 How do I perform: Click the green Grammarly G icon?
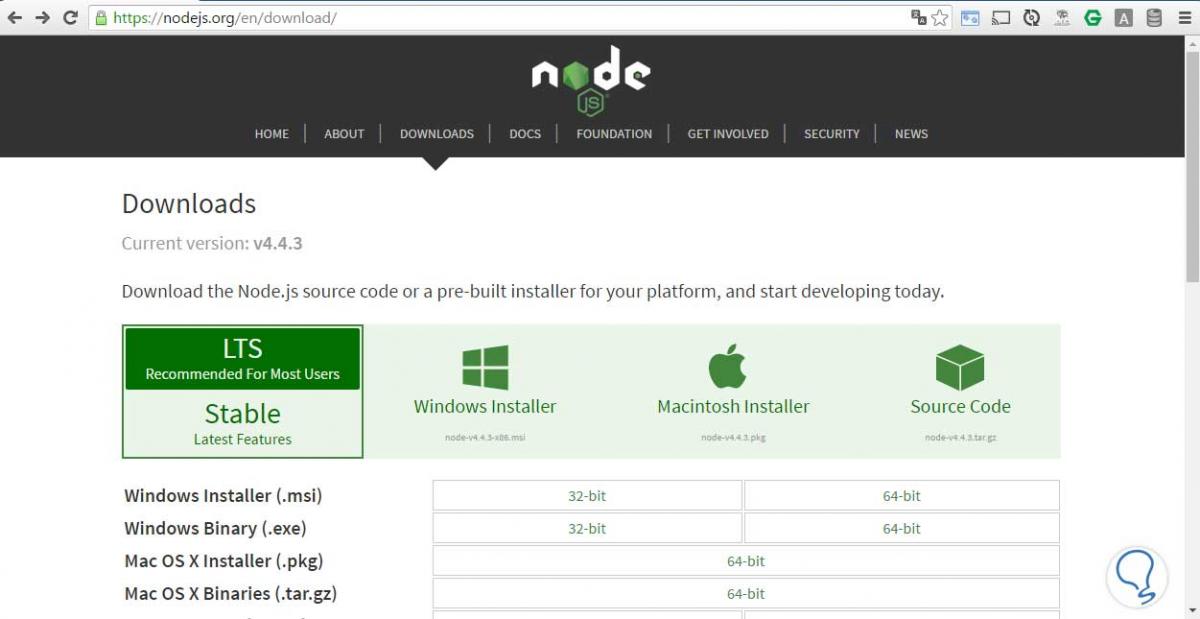pyautogui.click(x=1093, y=17)
